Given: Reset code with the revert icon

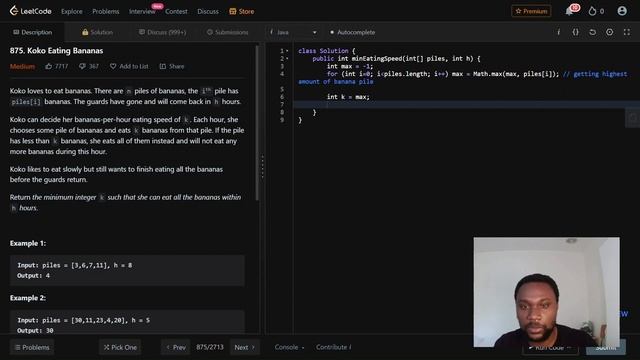Looking at the screenshot, I should [x=592, y=32].
